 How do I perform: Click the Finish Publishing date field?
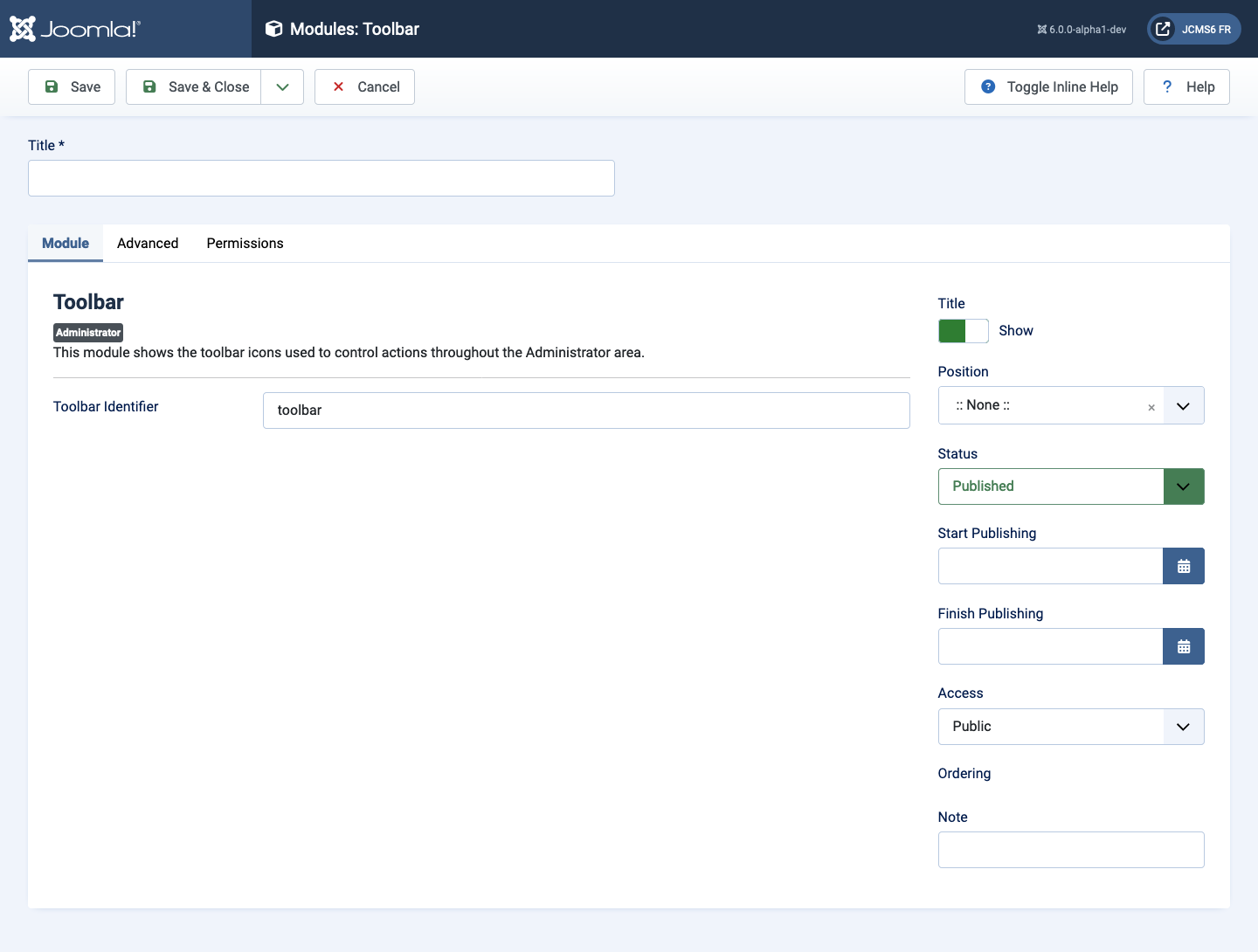[x=1050, y=646]
